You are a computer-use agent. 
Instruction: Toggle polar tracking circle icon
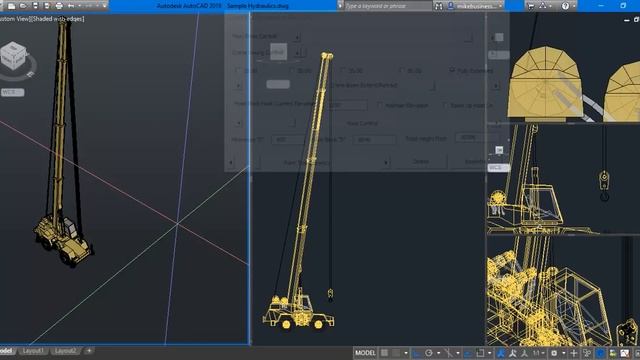click(429, 353)
